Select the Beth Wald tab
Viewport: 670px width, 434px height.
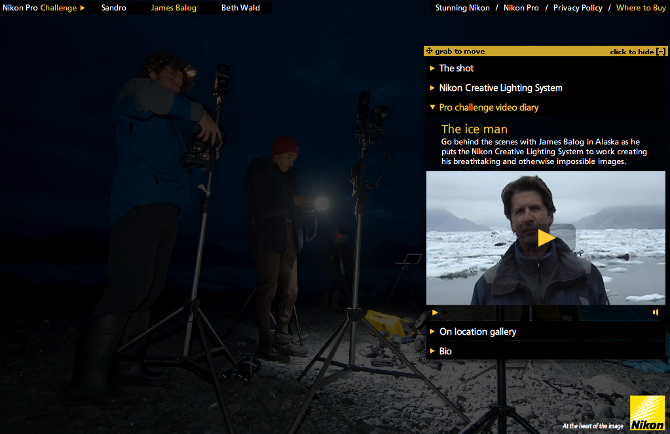(241, 8)
